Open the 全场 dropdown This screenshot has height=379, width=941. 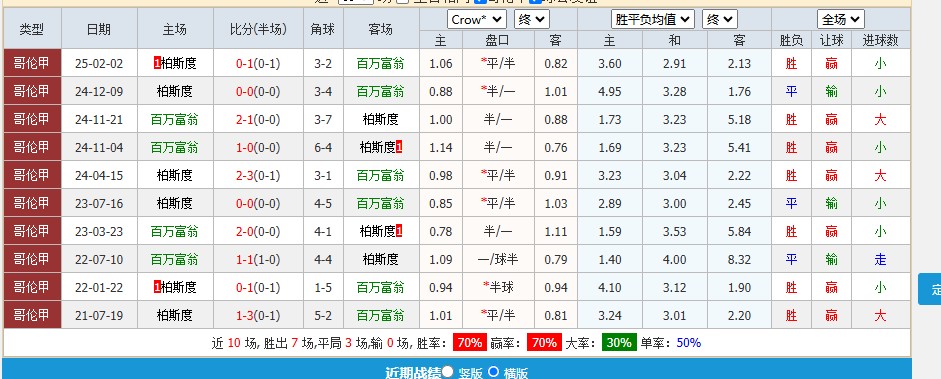pyautogui.click(x=841, y=20)
